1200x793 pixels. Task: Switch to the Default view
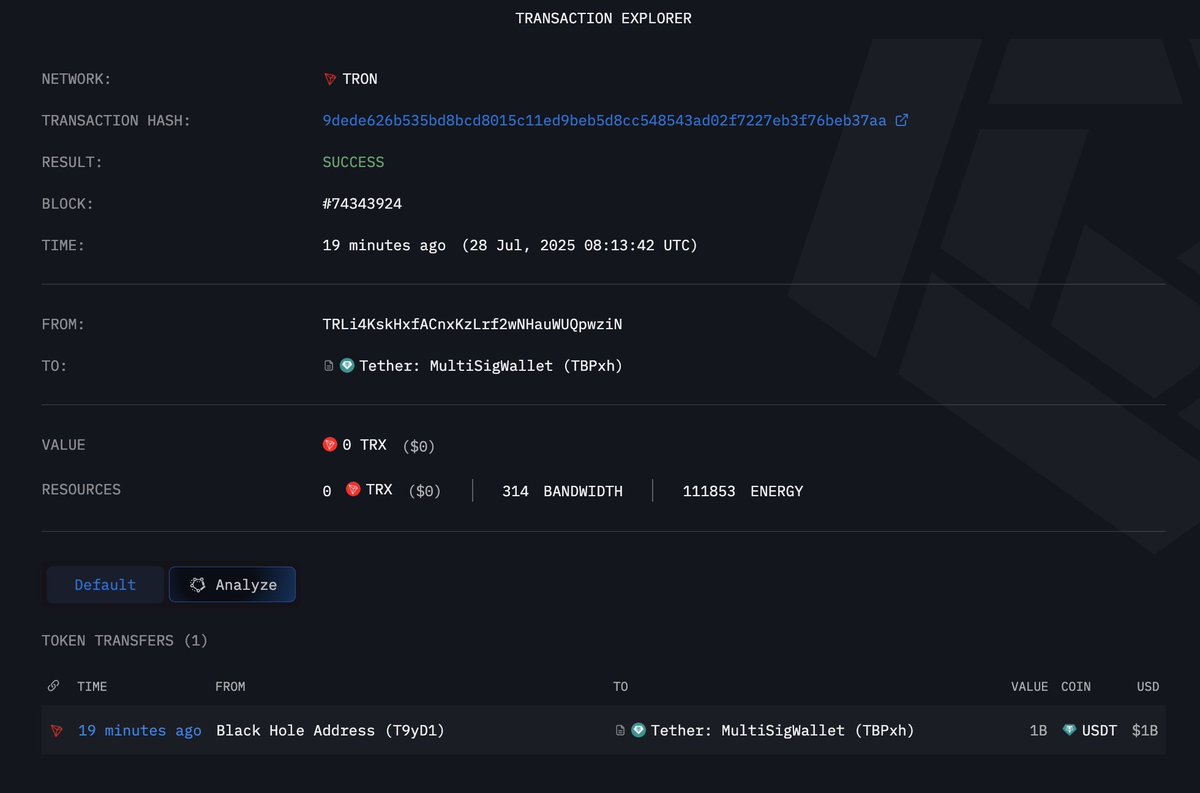pos(104,584)
